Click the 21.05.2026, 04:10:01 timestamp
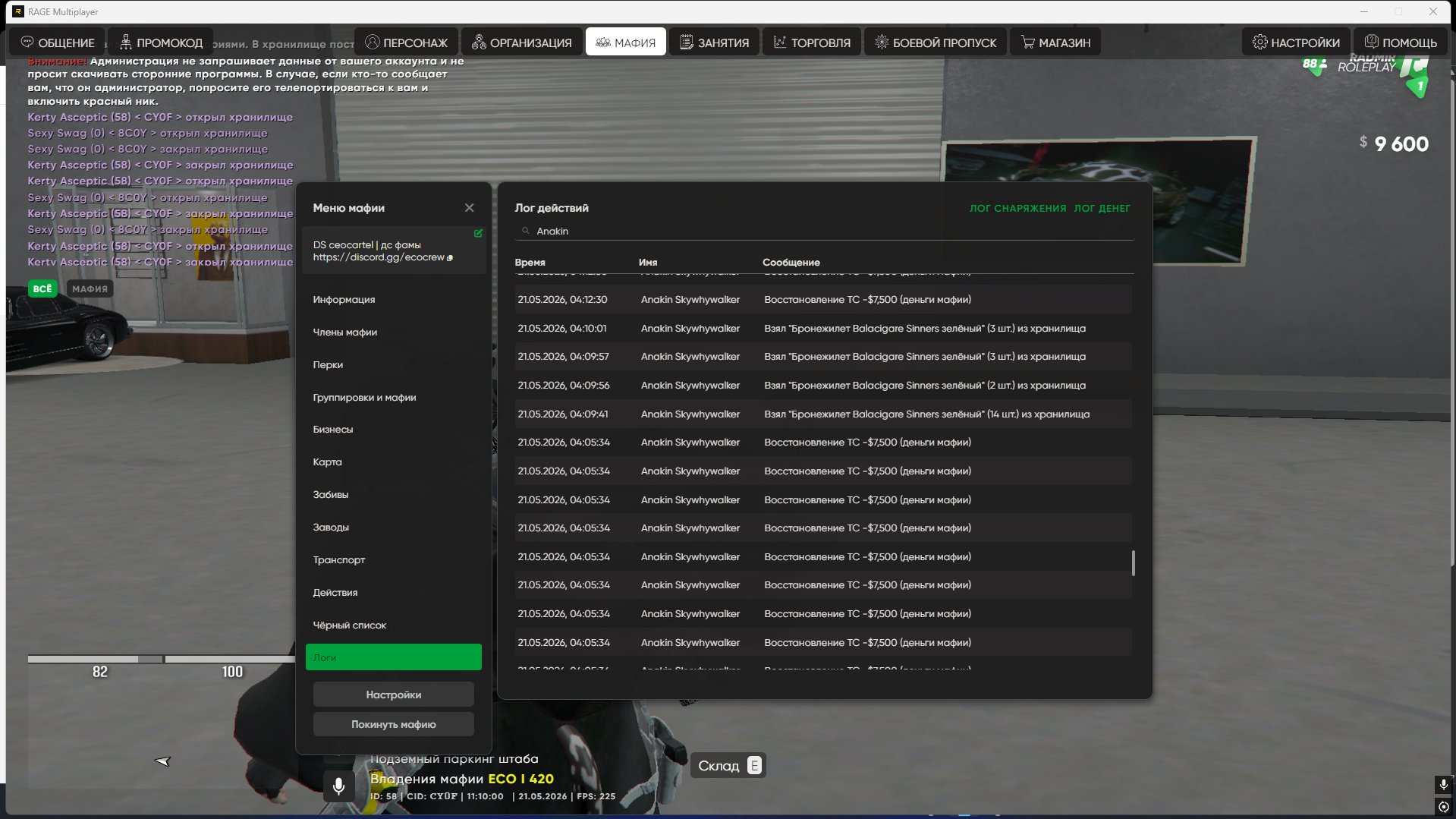 tap(561, 329)
